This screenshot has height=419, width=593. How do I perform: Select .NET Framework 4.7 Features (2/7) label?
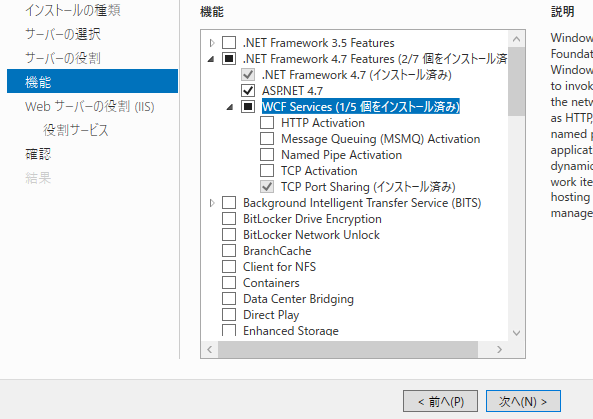[375, 59]
